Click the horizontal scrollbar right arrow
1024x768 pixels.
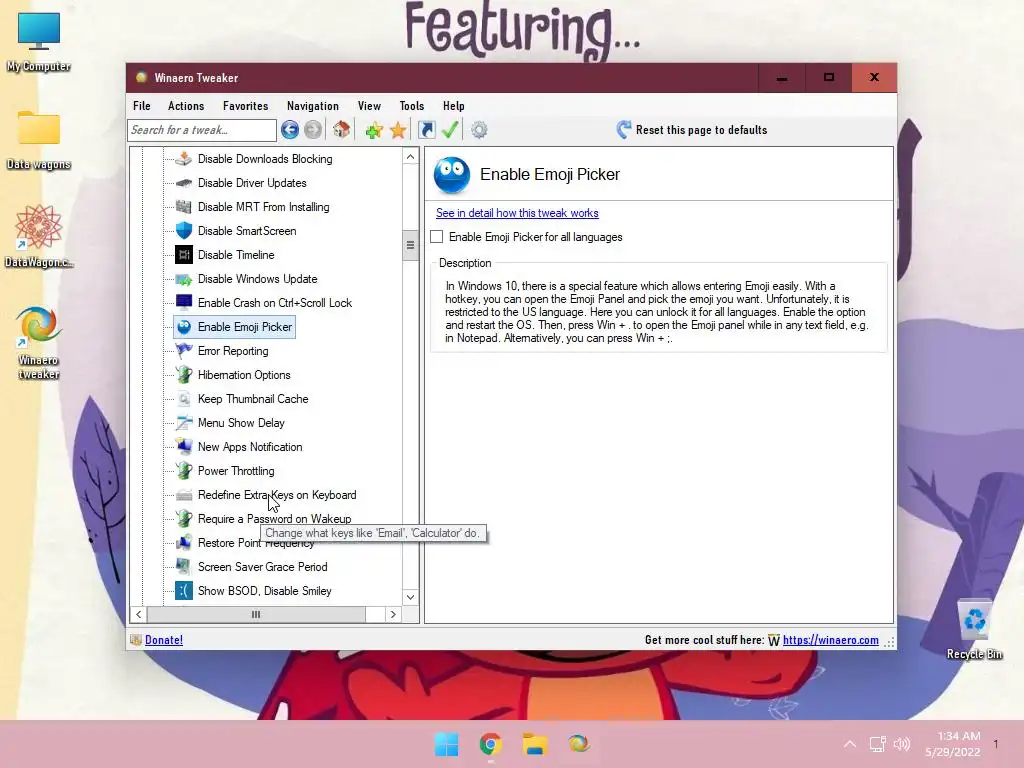(x=393, y=615)
